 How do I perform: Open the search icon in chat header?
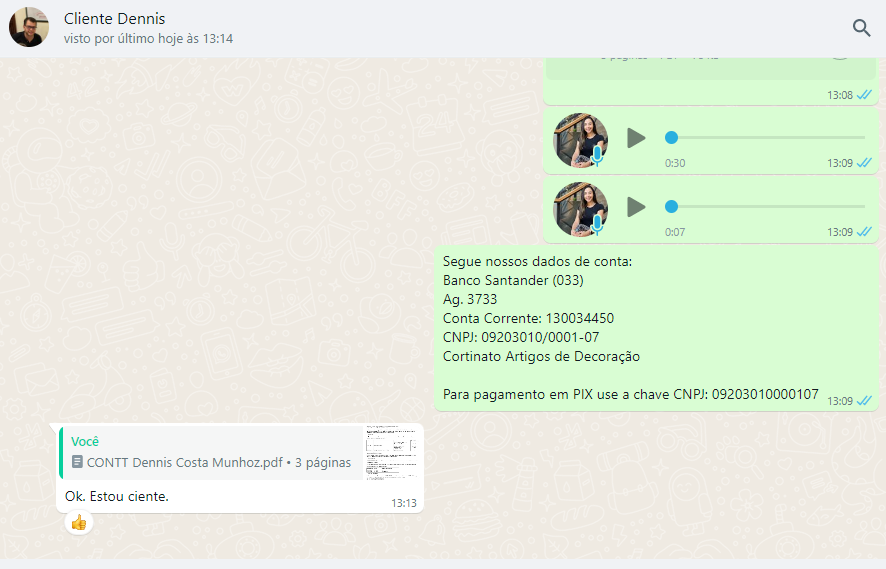tap(861, 28)
